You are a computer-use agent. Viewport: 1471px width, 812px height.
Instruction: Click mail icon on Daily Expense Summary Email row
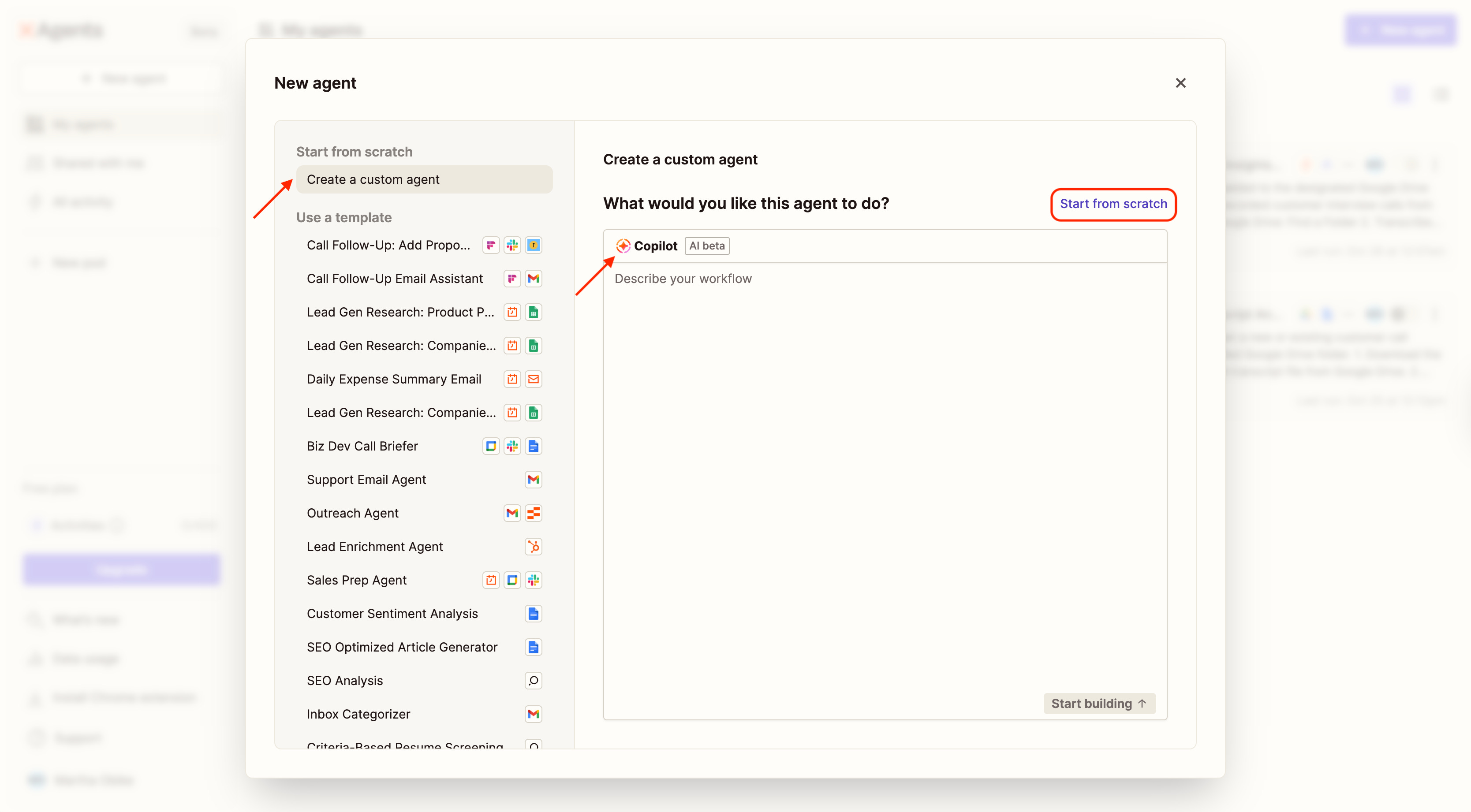pos(534,379)
